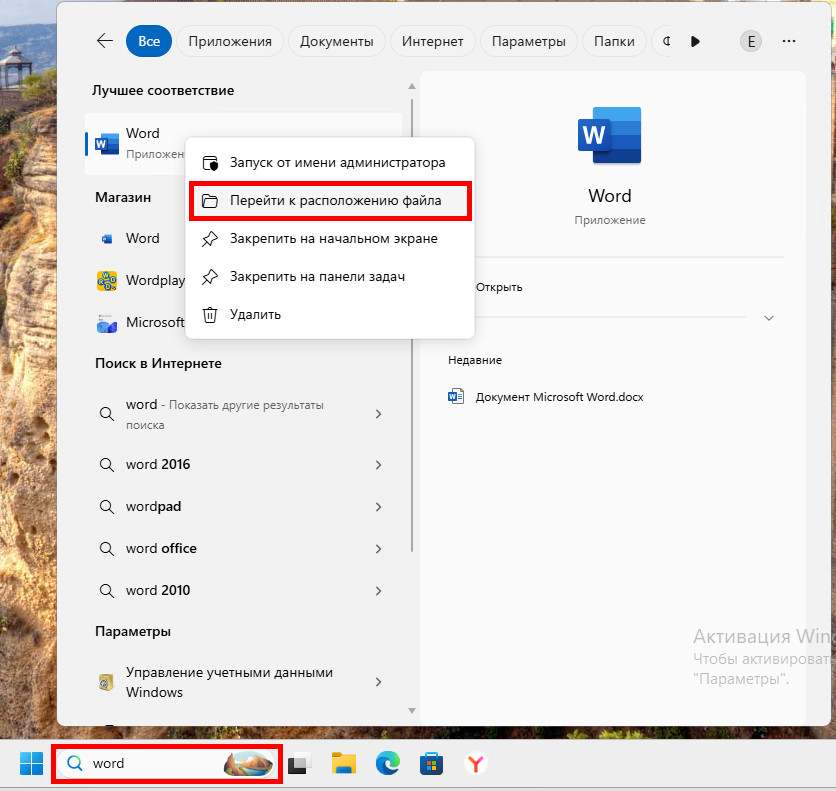Screen dimensions: 836x791
Task: Expand the actions list chevron in preview
Action: point(768,317)
